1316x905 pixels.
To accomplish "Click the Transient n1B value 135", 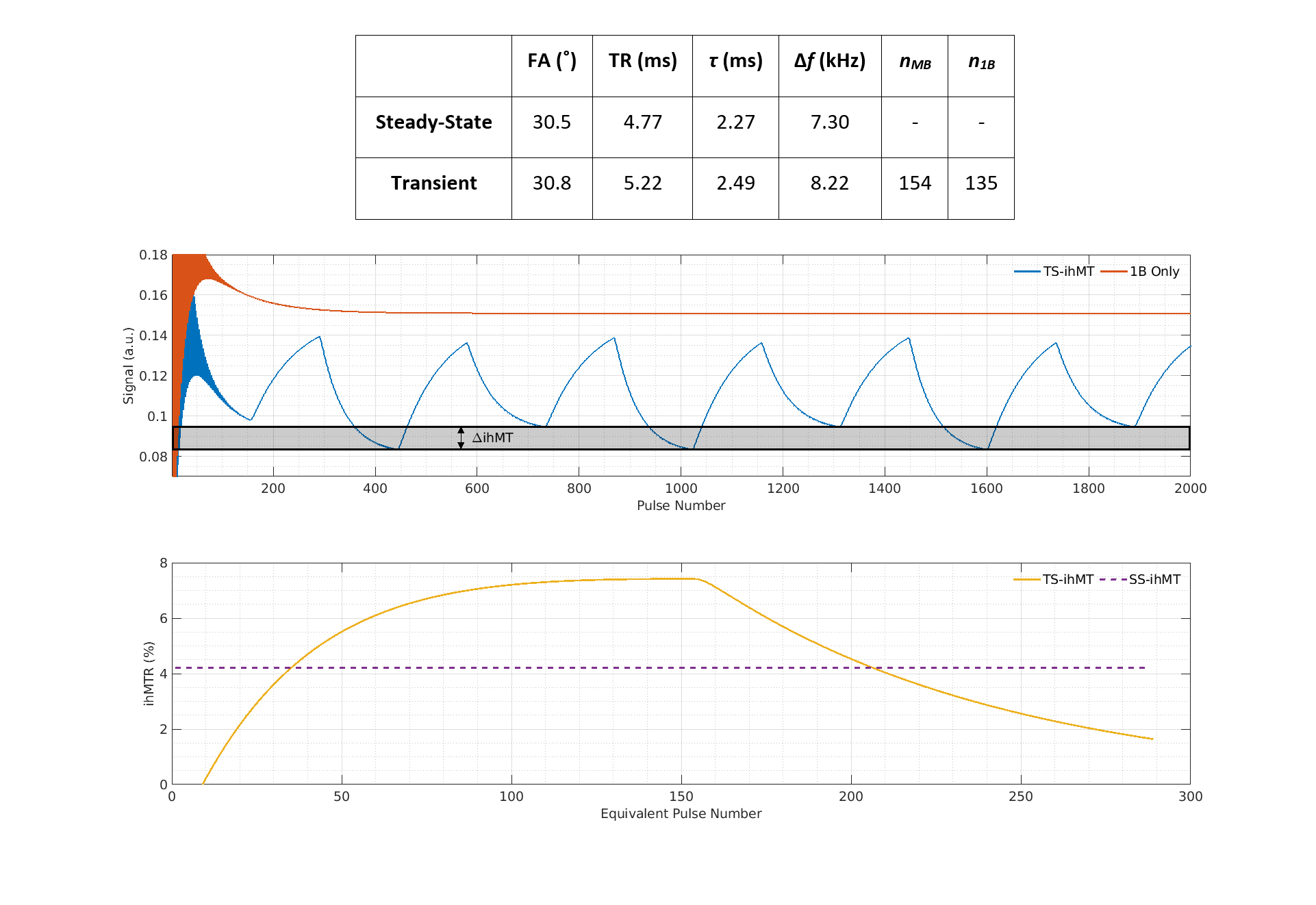I will coord(980,183).
